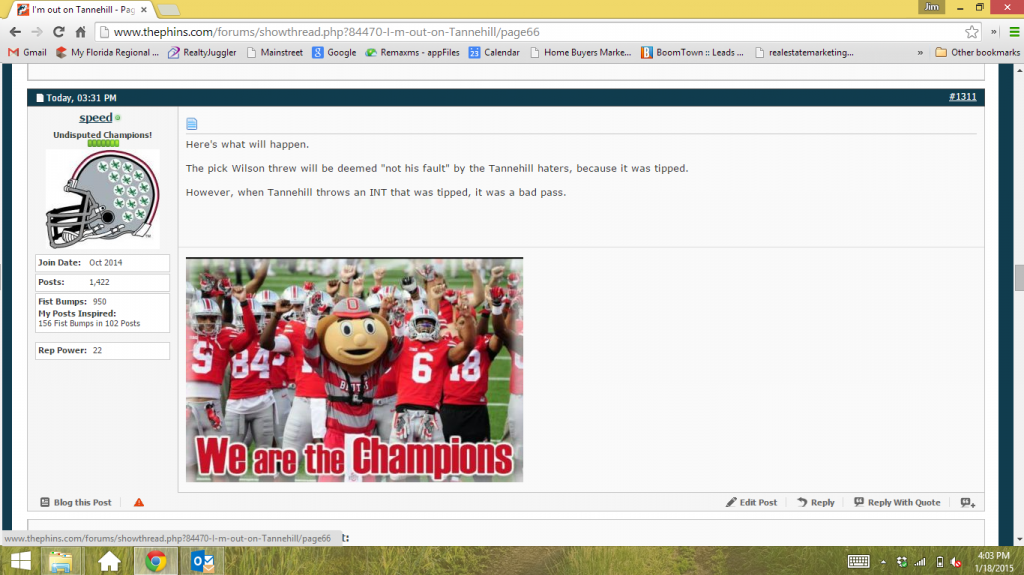Open the Windows Start button
1024x575 pixels.
(x=21, y=561)
